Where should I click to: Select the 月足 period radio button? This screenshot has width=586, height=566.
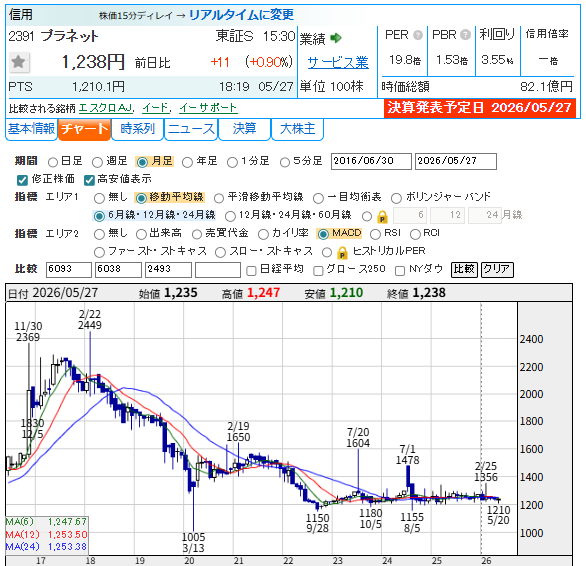pos(142,162)
